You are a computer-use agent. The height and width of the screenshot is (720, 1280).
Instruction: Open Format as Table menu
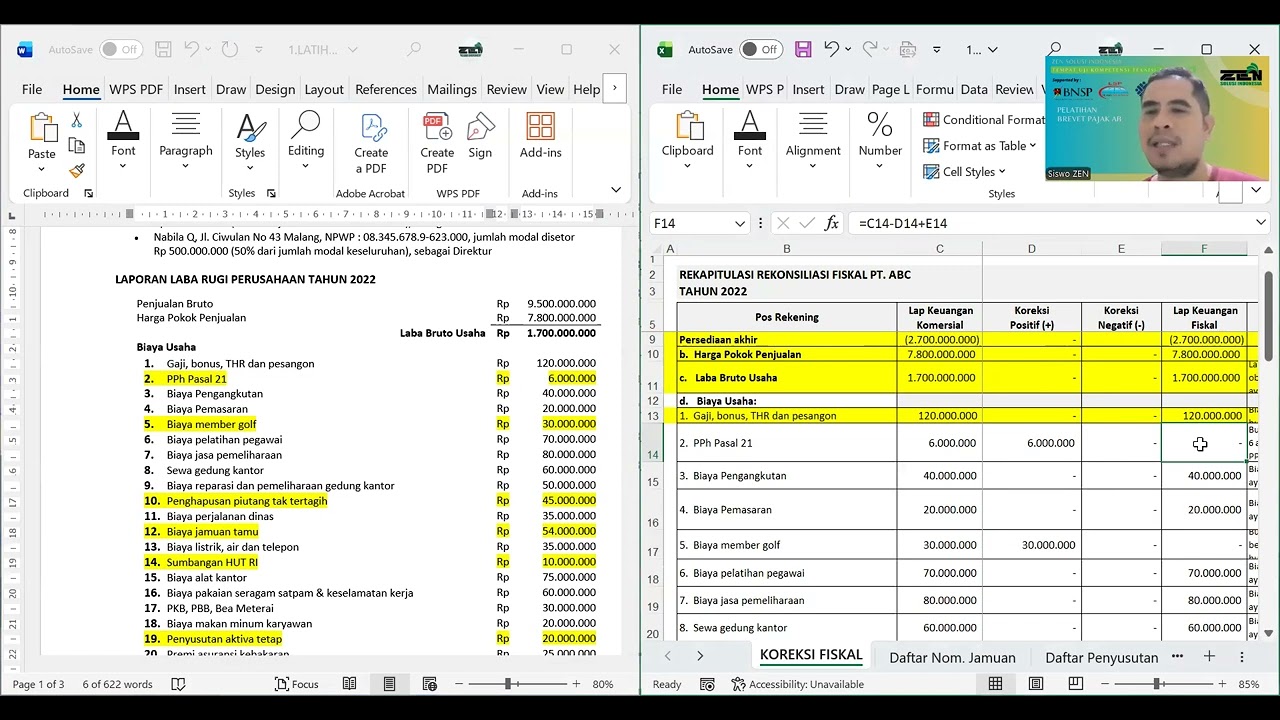pyautogui.click(x=980, y=145)
